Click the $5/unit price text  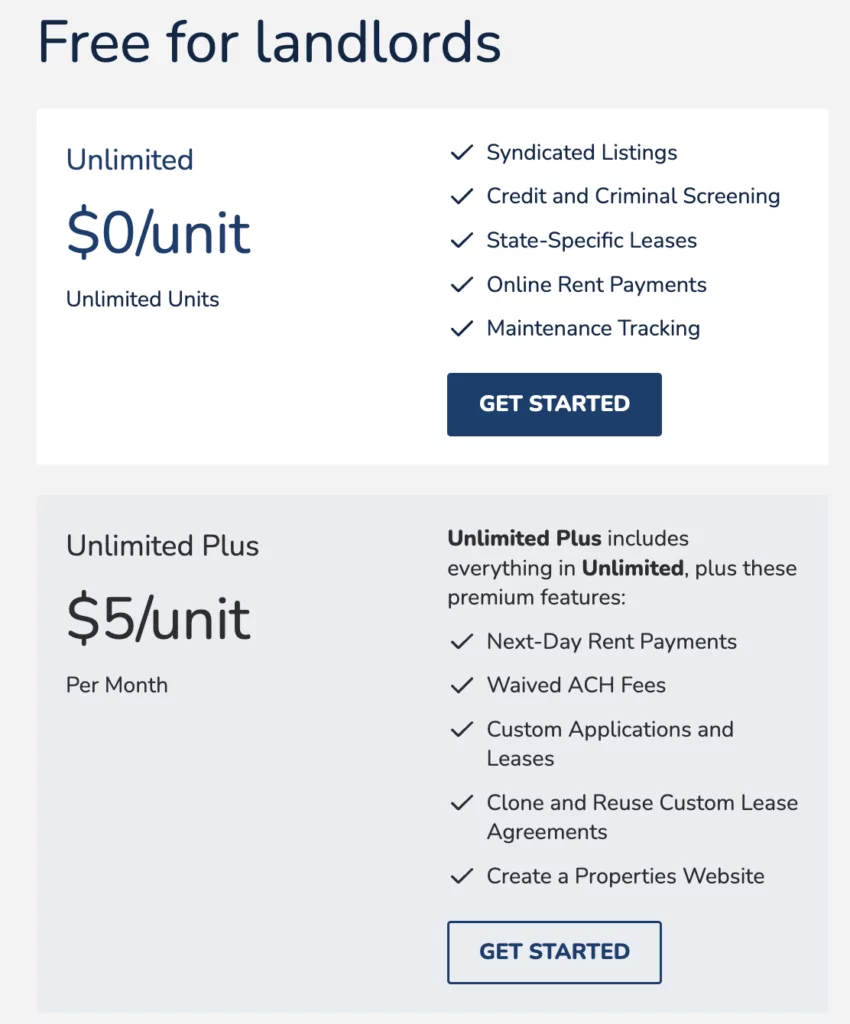[x=159, y=618]
